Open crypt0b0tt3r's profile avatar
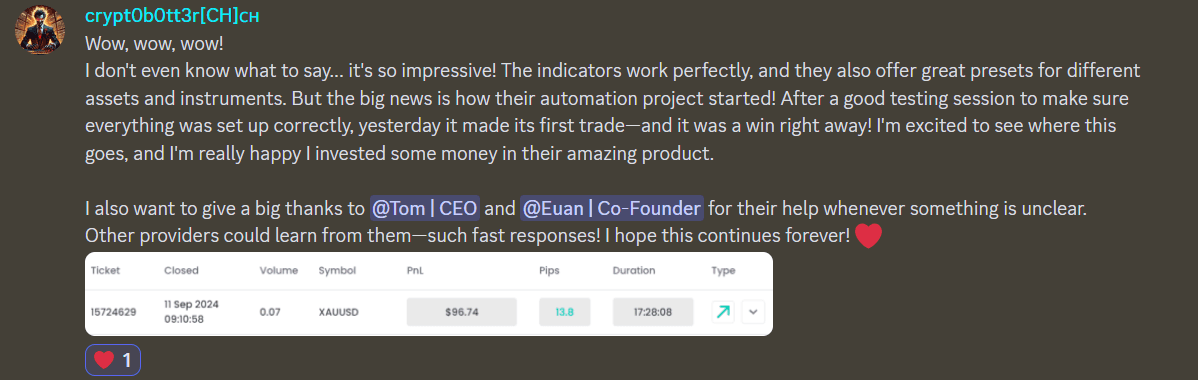 (40, 30)
